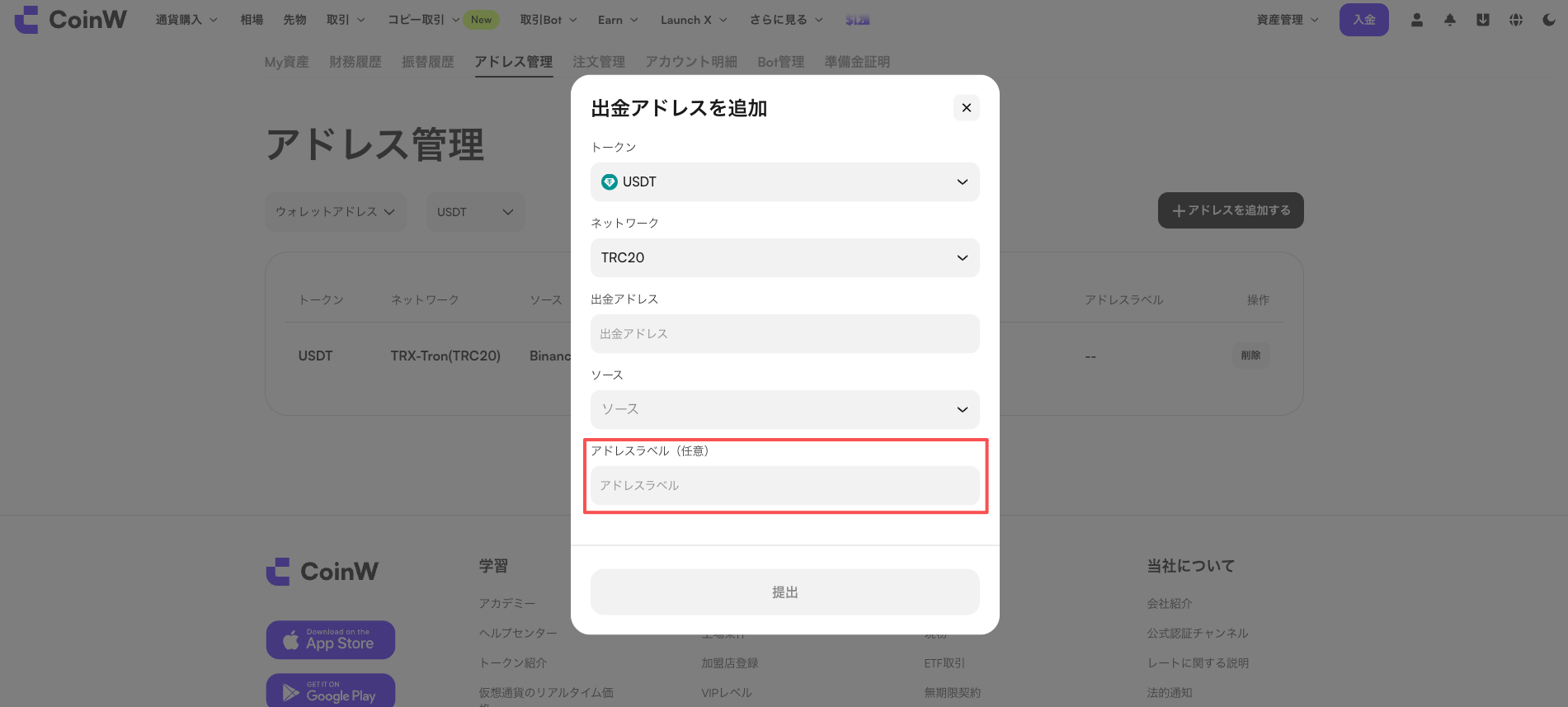
Task: Click the download app icon
Action: point(1482,20)
